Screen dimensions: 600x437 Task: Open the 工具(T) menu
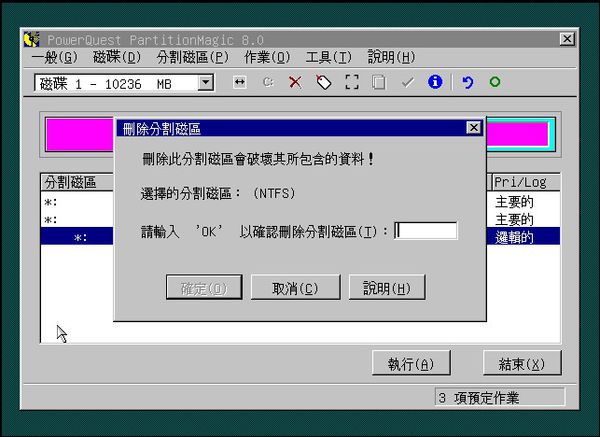point(328,57)
